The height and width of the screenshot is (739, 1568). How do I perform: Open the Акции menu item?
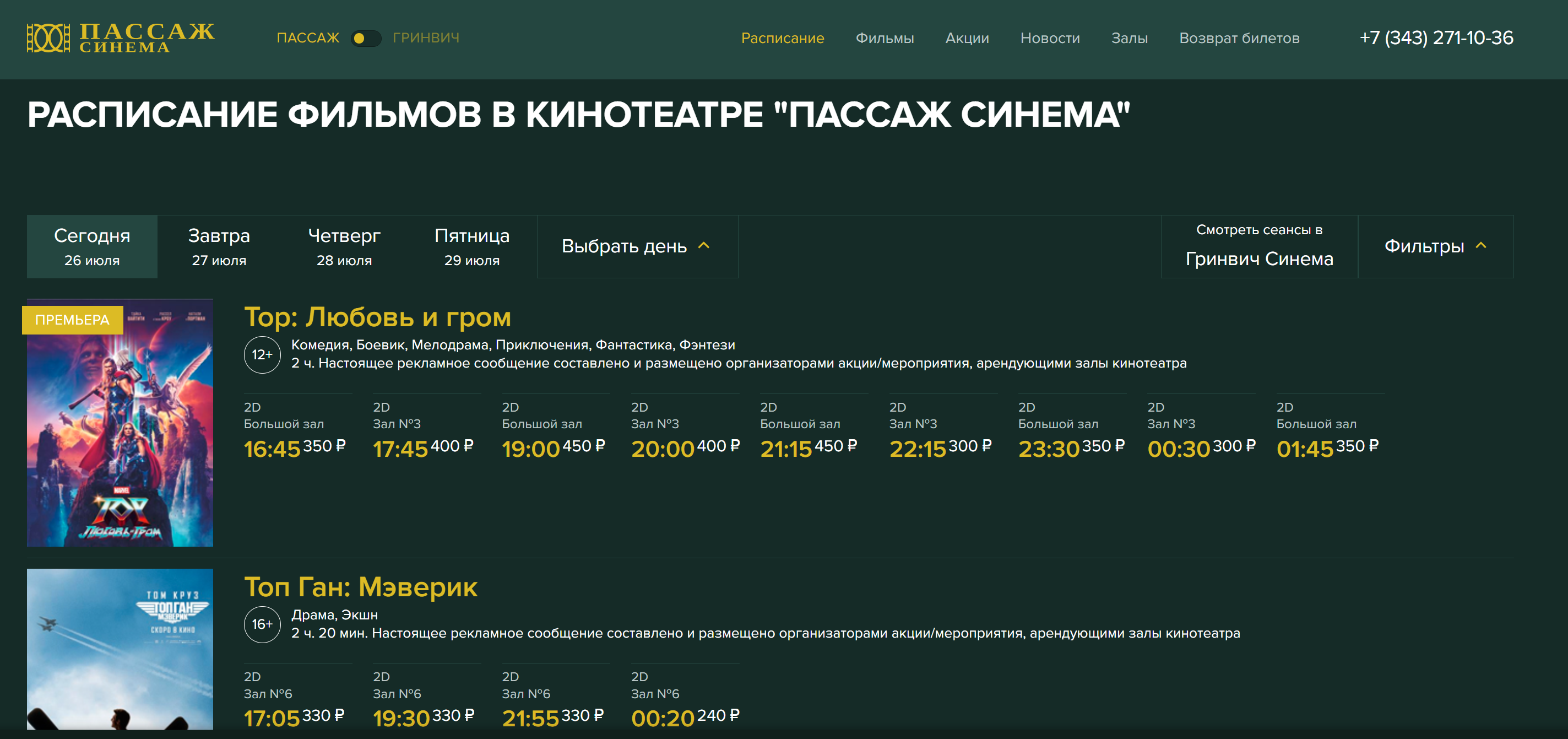[x=967, y=39]
